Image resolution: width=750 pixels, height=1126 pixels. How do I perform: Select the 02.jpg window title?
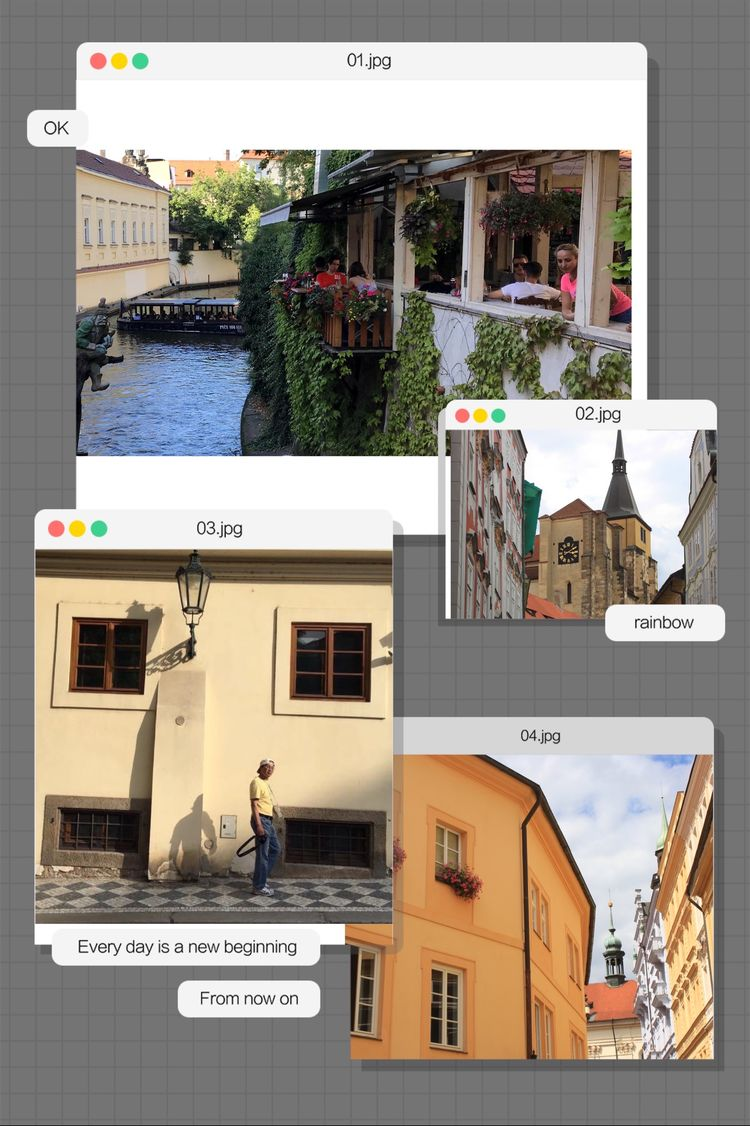[598, 414]
